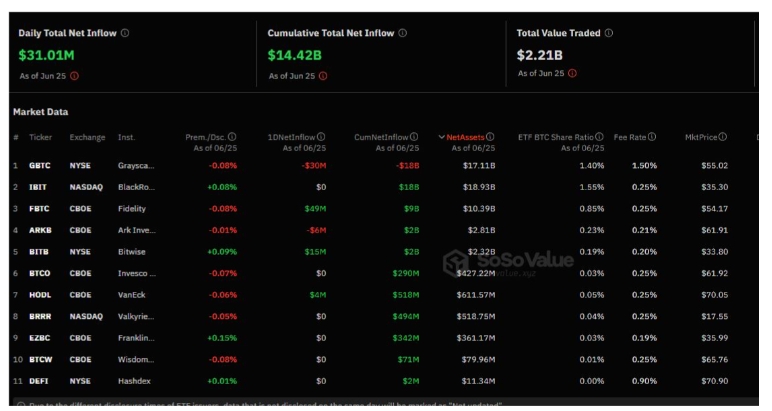
Task: Click red alert icon under $31.01M date
Action: coord(73,75)
